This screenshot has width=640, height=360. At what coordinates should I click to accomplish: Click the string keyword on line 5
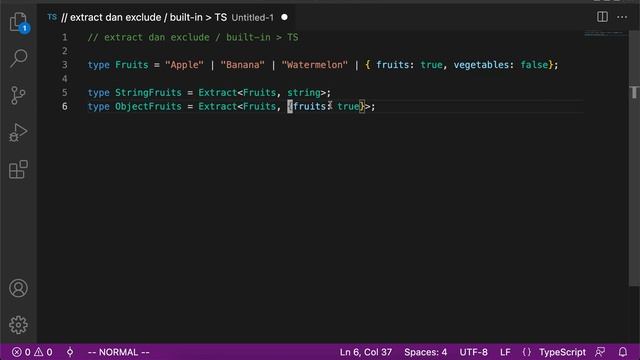pyautogui.click(x=304, y=93)
